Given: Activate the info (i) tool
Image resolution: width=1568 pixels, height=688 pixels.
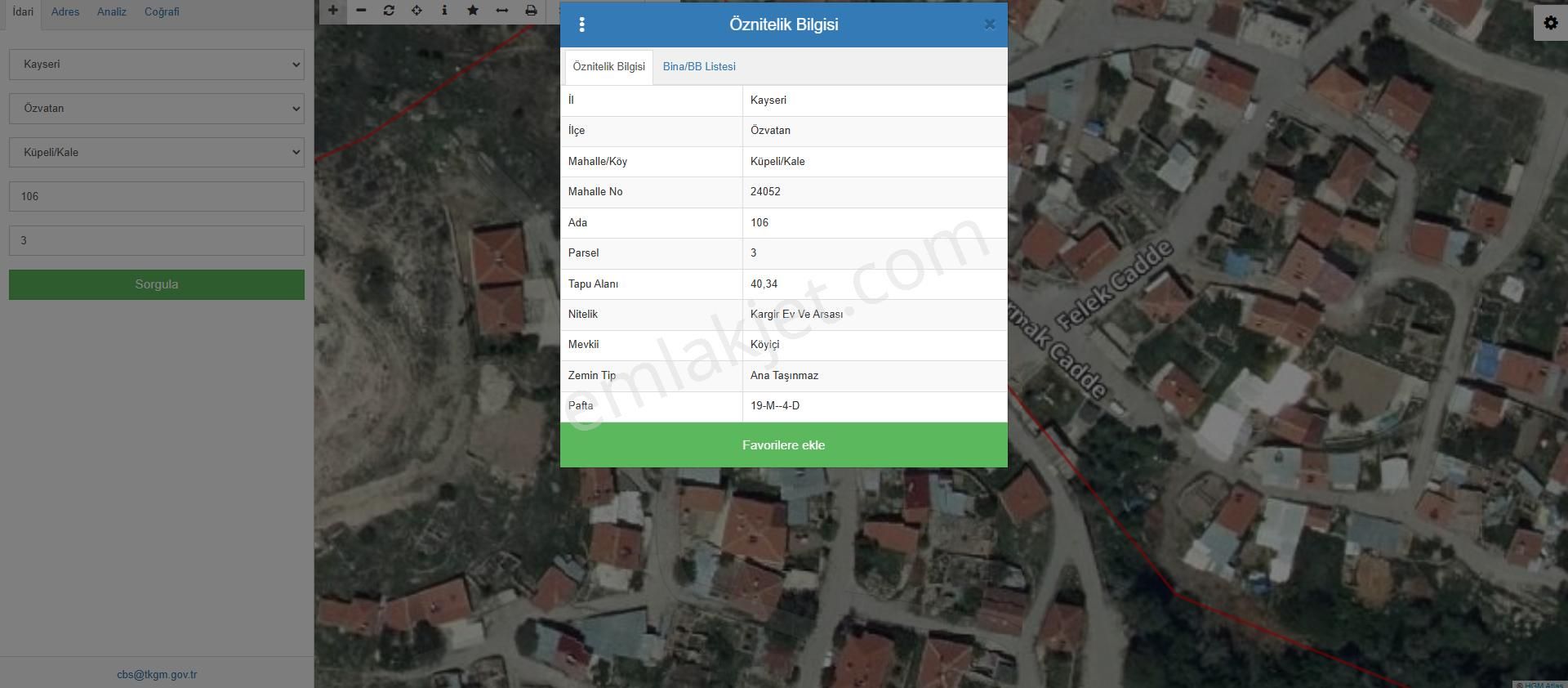Looking at the screenshot, I should pyautogui.click(x=444, y=11).
